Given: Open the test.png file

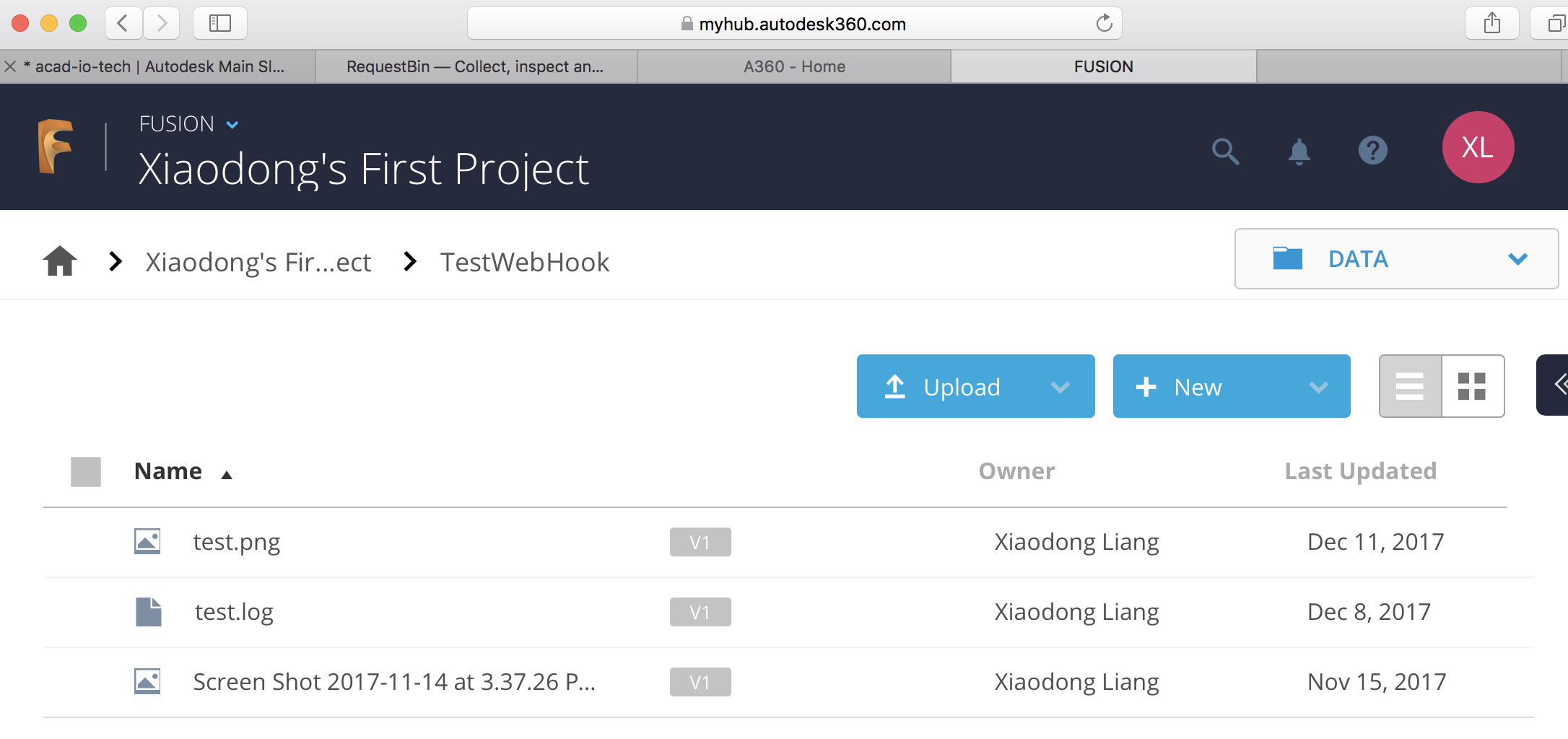Looking at the screenshot, I should [237, 542].
